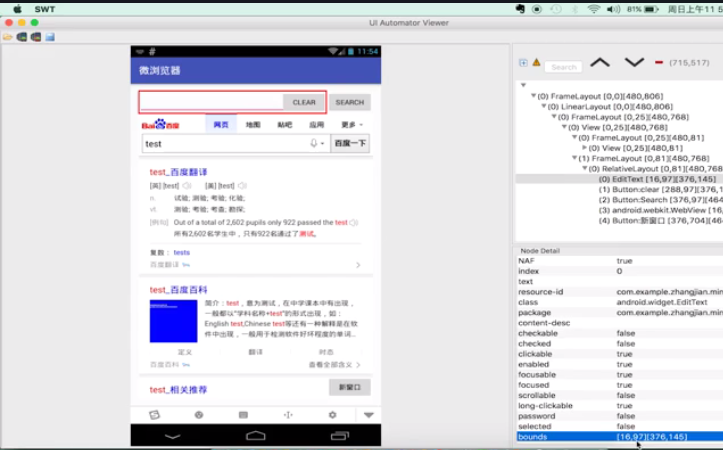Click the 查看全部含义 link
The height and width of the screenshot is (450, 723).
tap(334, 365)
